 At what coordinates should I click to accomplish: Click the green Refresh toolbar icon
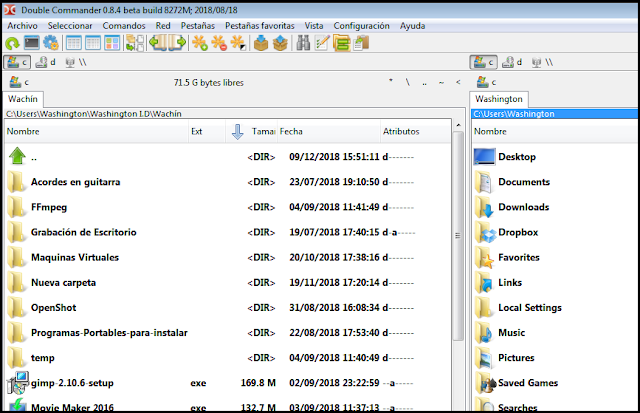pyautogui.click(x=12, y=43)
